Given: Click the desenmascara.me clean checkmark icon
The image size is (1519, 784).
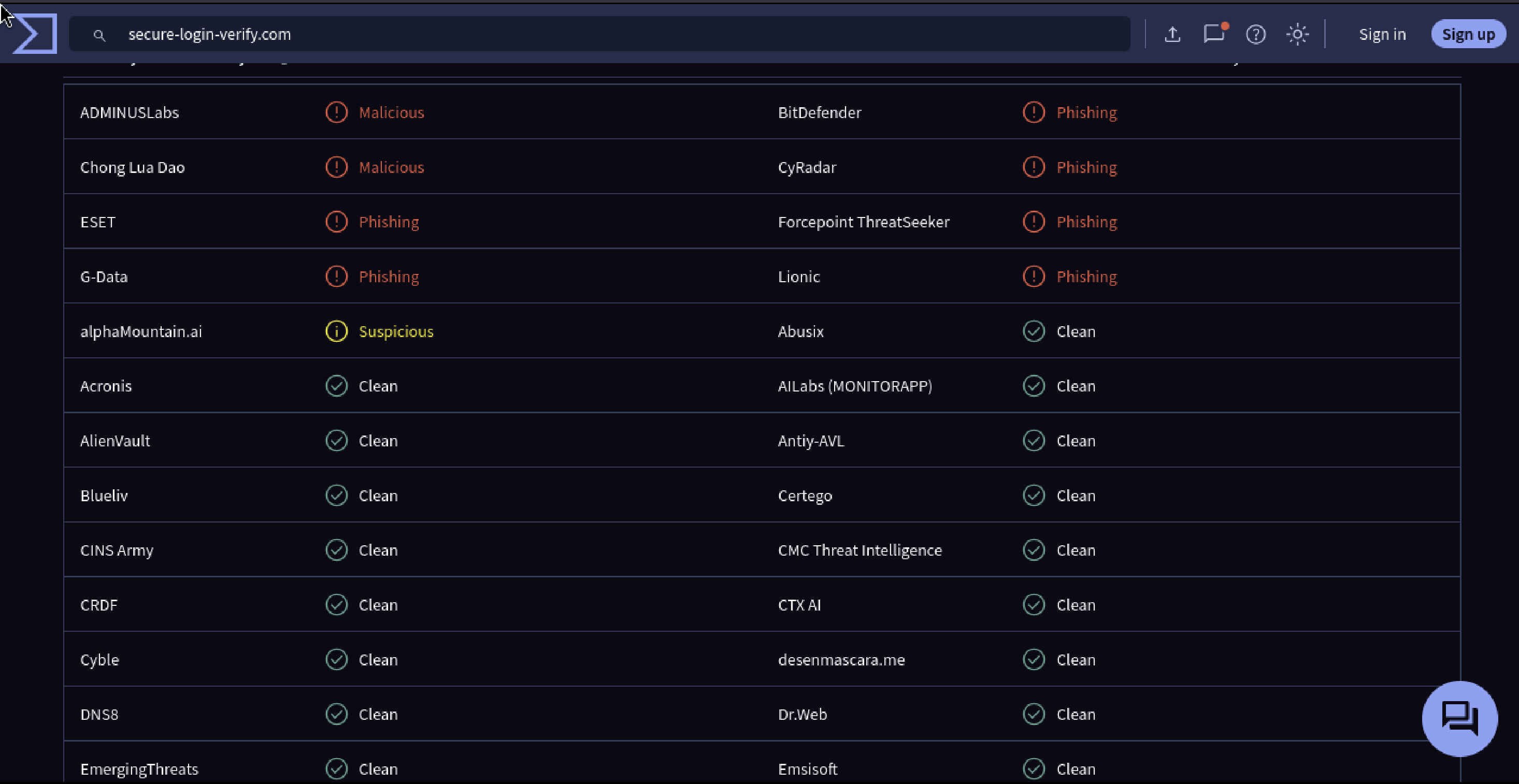Looking at the screenshot, I should (1034, 660).
